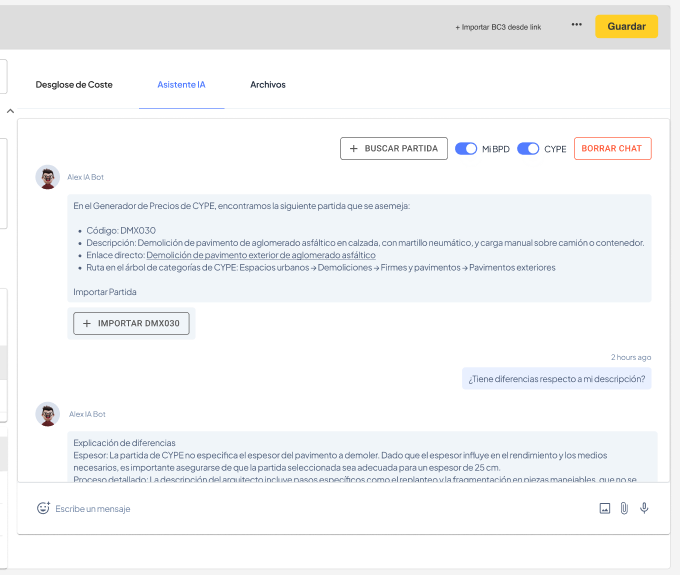Open the Archivos tab
The width and height of the screenshot is (680, 575).
pyautogui.click(x=268, y=85)
